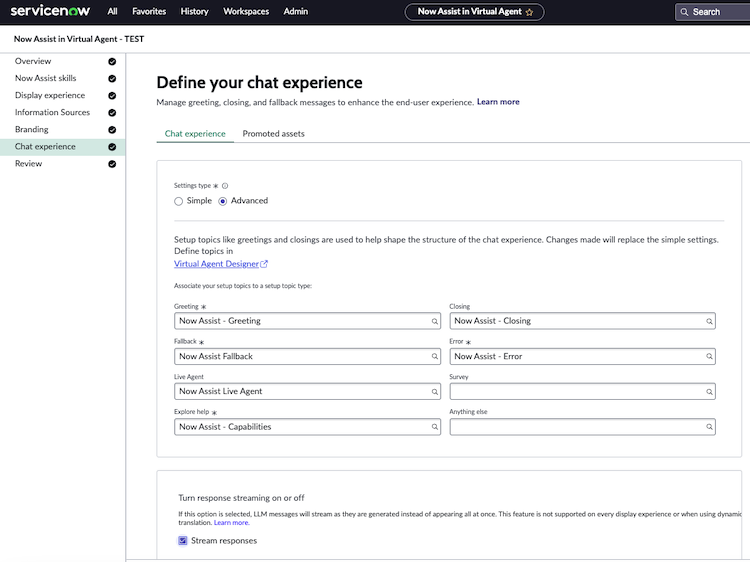
Task: Click the Now Assist in Virtual Agent header pill
Action: click(474, 12)
